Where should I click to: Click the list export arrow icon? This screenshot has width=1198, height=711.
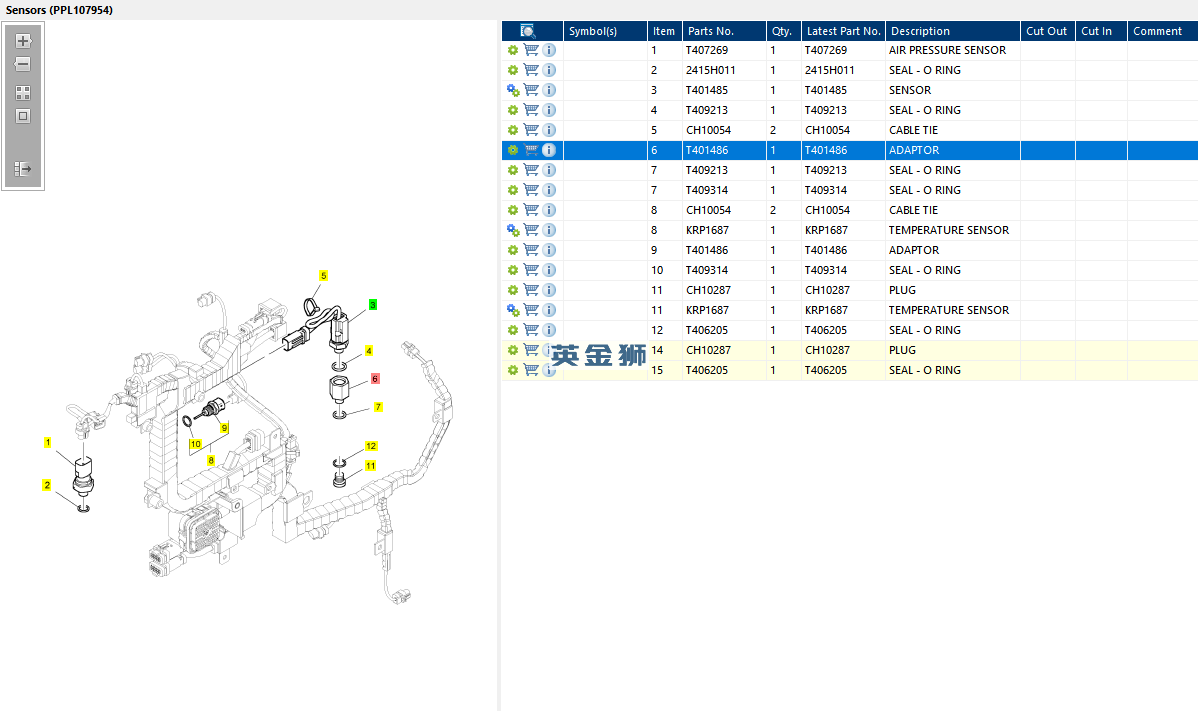[23, 169]
